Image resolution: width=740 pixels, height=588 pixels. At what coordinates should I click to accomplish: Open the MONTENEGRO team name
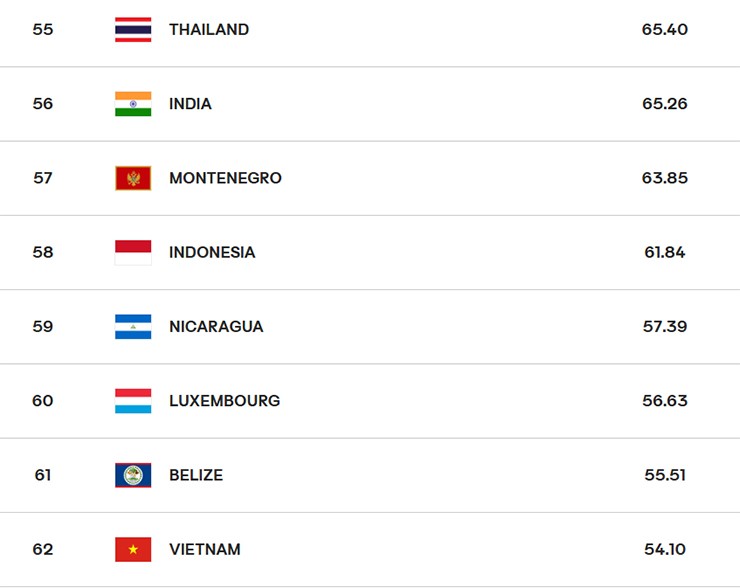point(226,178)
